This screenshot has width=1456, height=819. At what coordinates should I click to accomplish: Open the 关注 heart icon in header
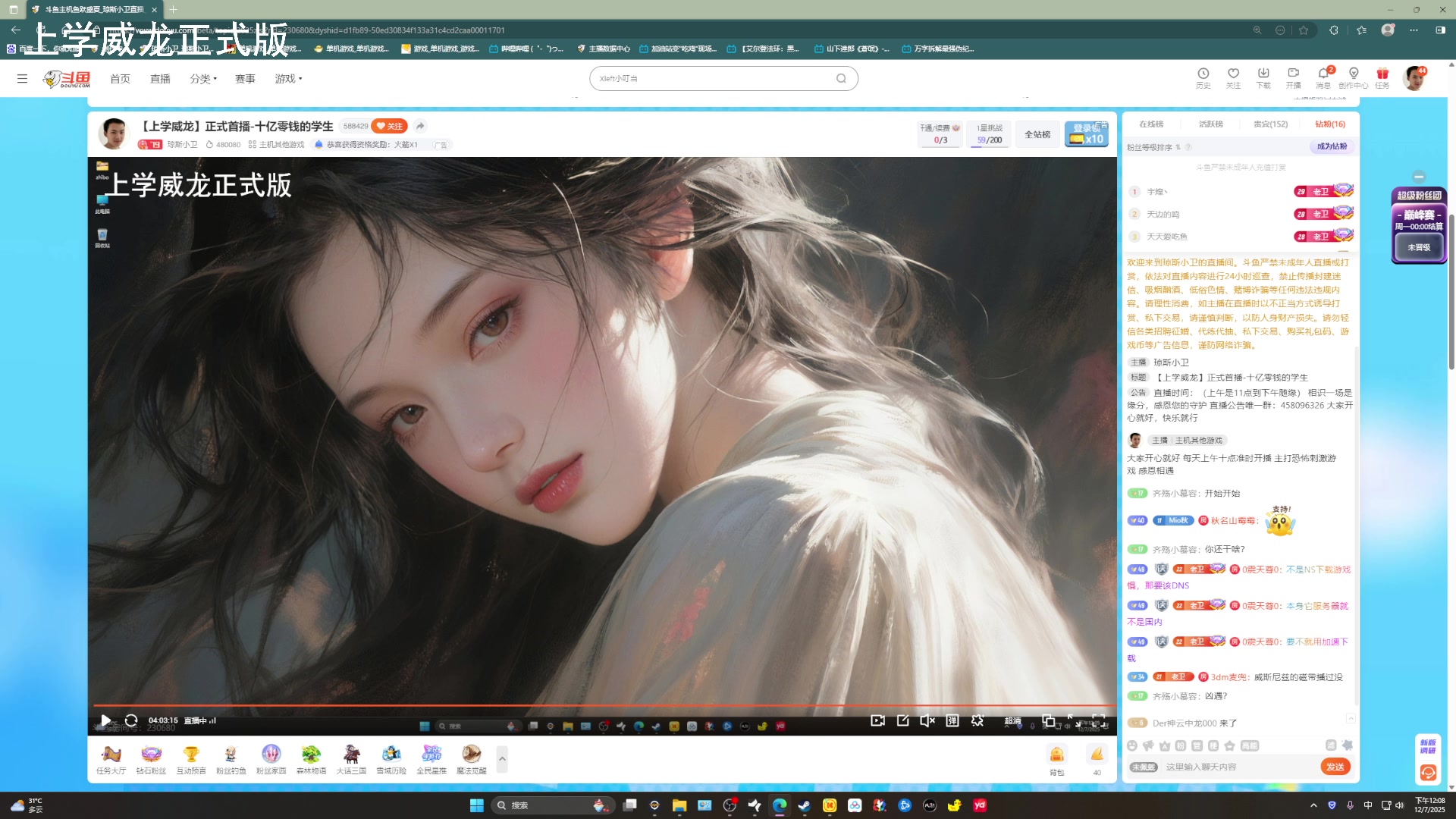1233,74
